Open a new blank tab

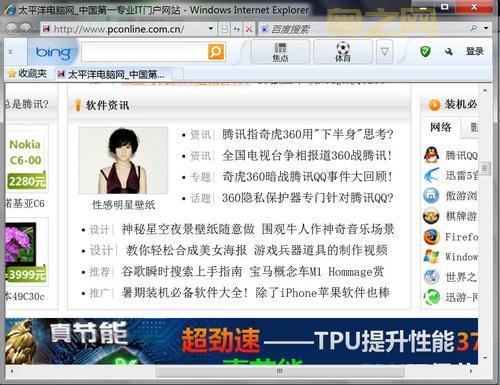(177, 74)
